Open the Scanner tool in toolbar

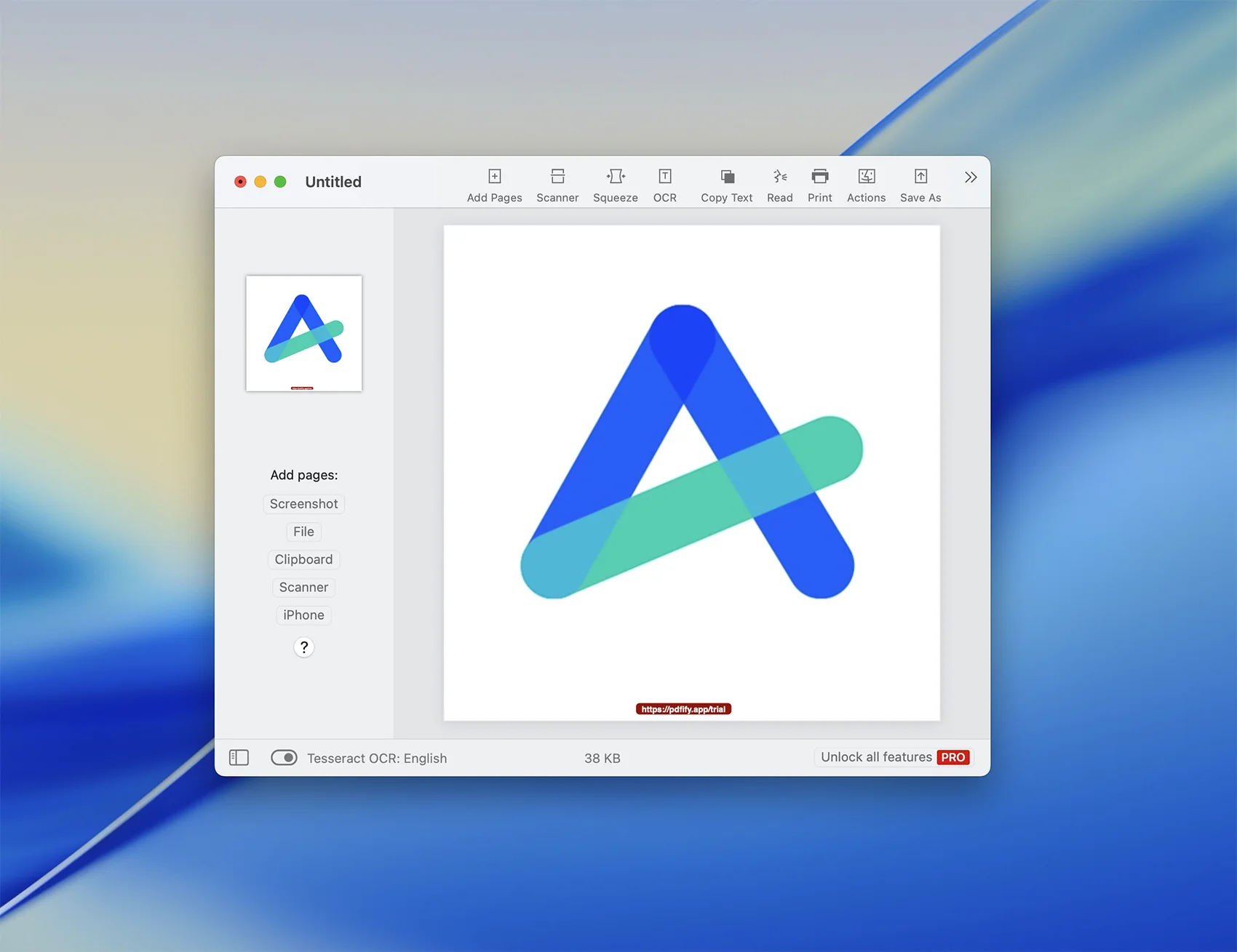pos(557,177)
